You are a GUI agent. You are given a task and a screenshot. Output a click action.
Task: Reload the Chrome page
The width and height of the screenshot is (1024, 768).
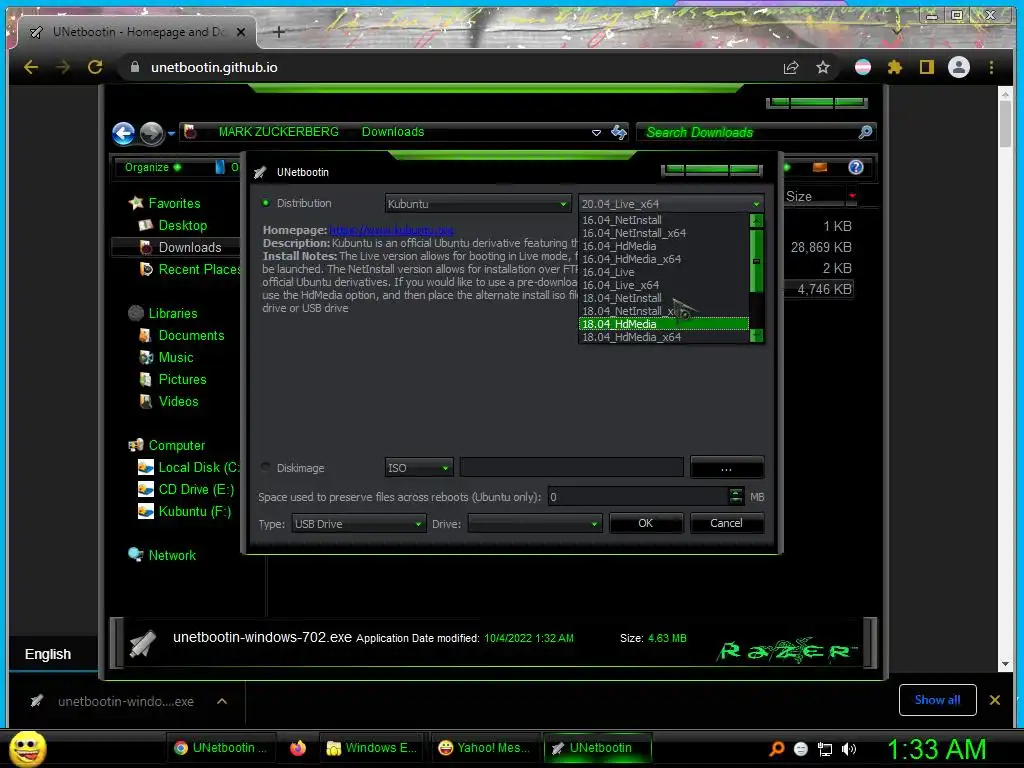point(95,67)
